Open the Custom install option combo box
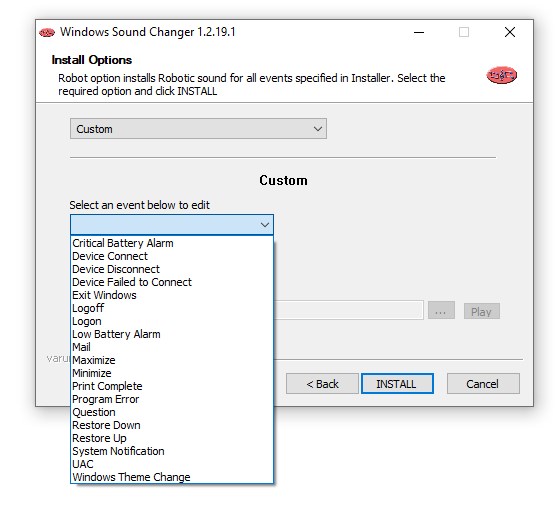Screen dimensions: 557x511 (198, 129)
